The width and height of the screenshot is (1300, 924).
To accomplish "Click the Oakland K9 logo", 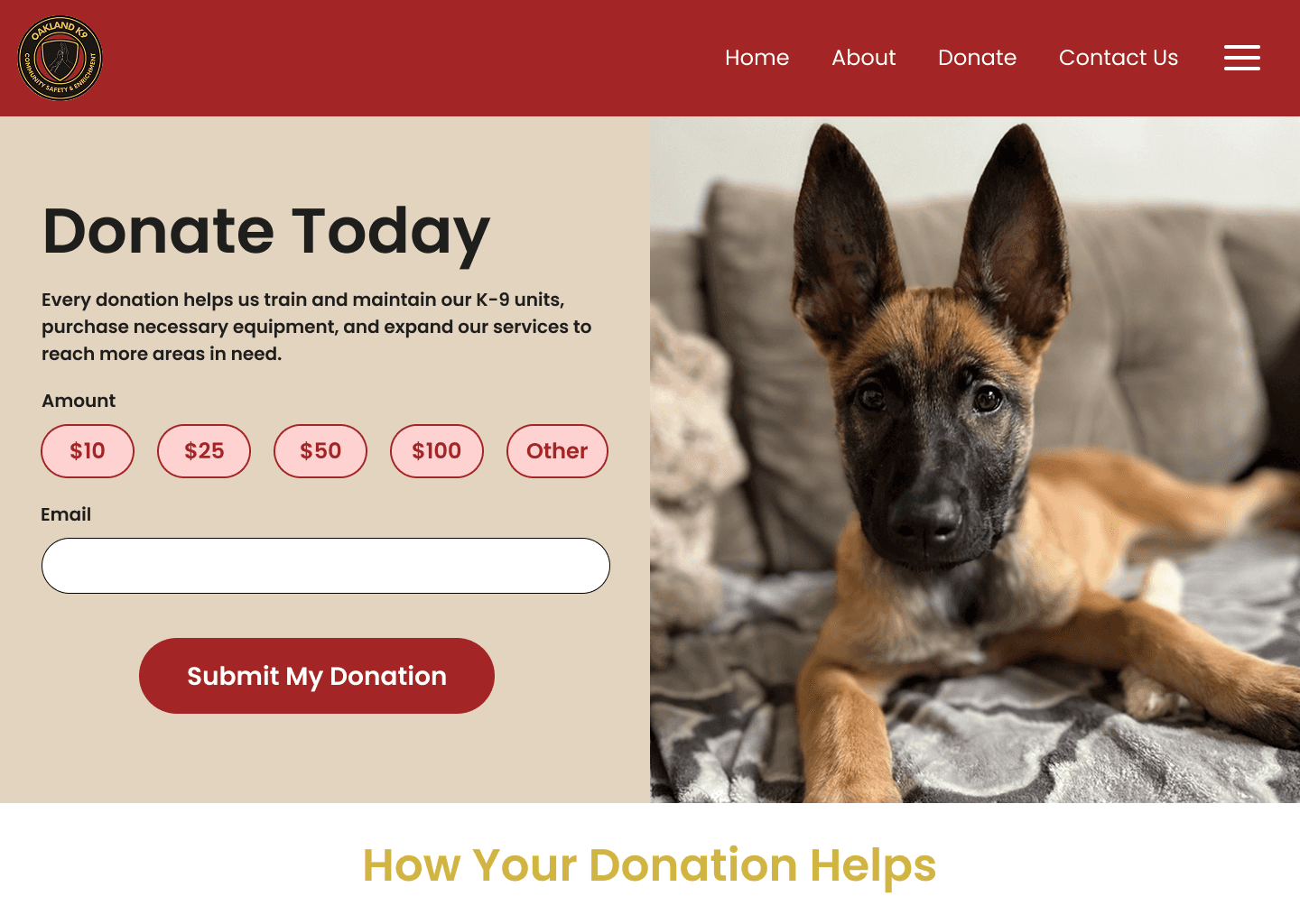I will [60, 58].
